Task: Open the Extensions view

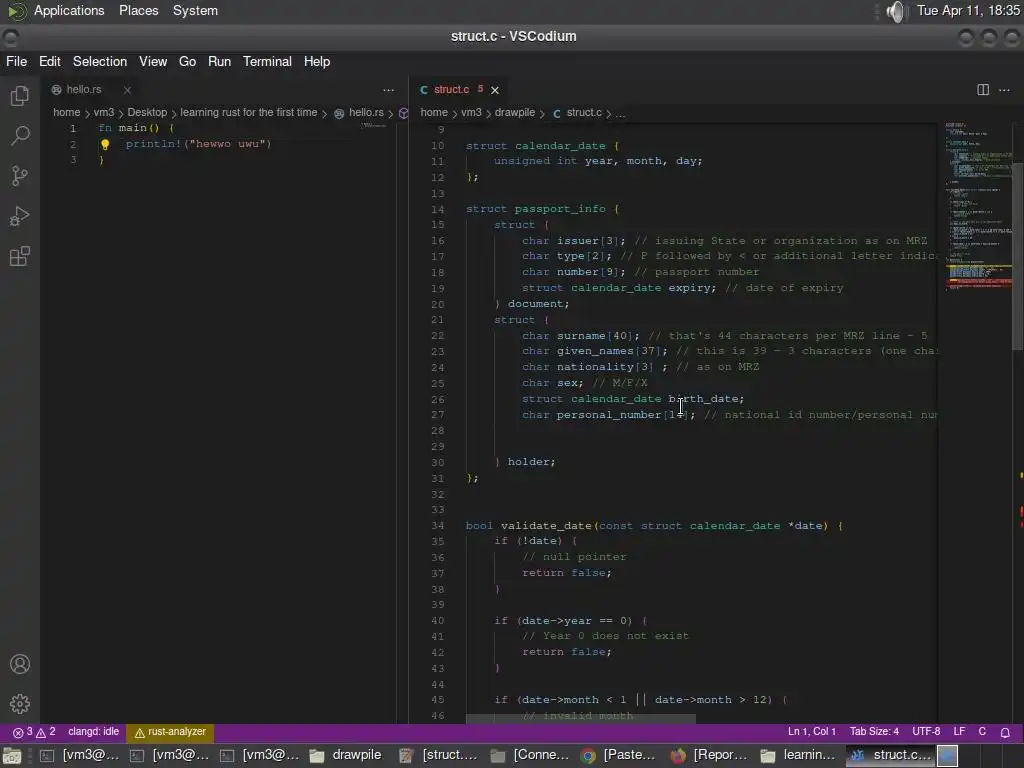Action: (20, 256)
